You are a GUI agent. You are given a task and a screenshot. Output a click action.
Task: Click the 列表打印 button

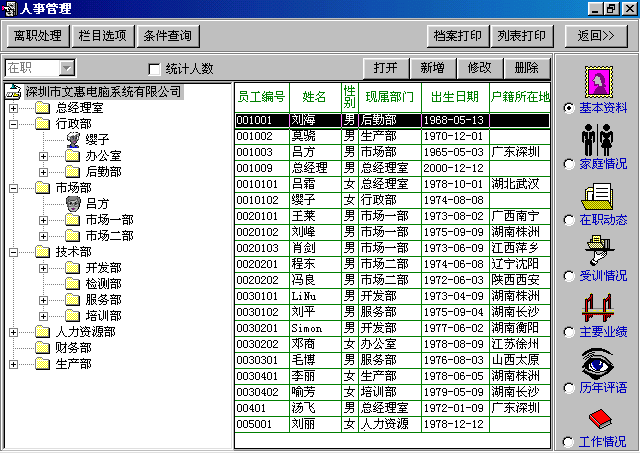[x=522, y=36]
